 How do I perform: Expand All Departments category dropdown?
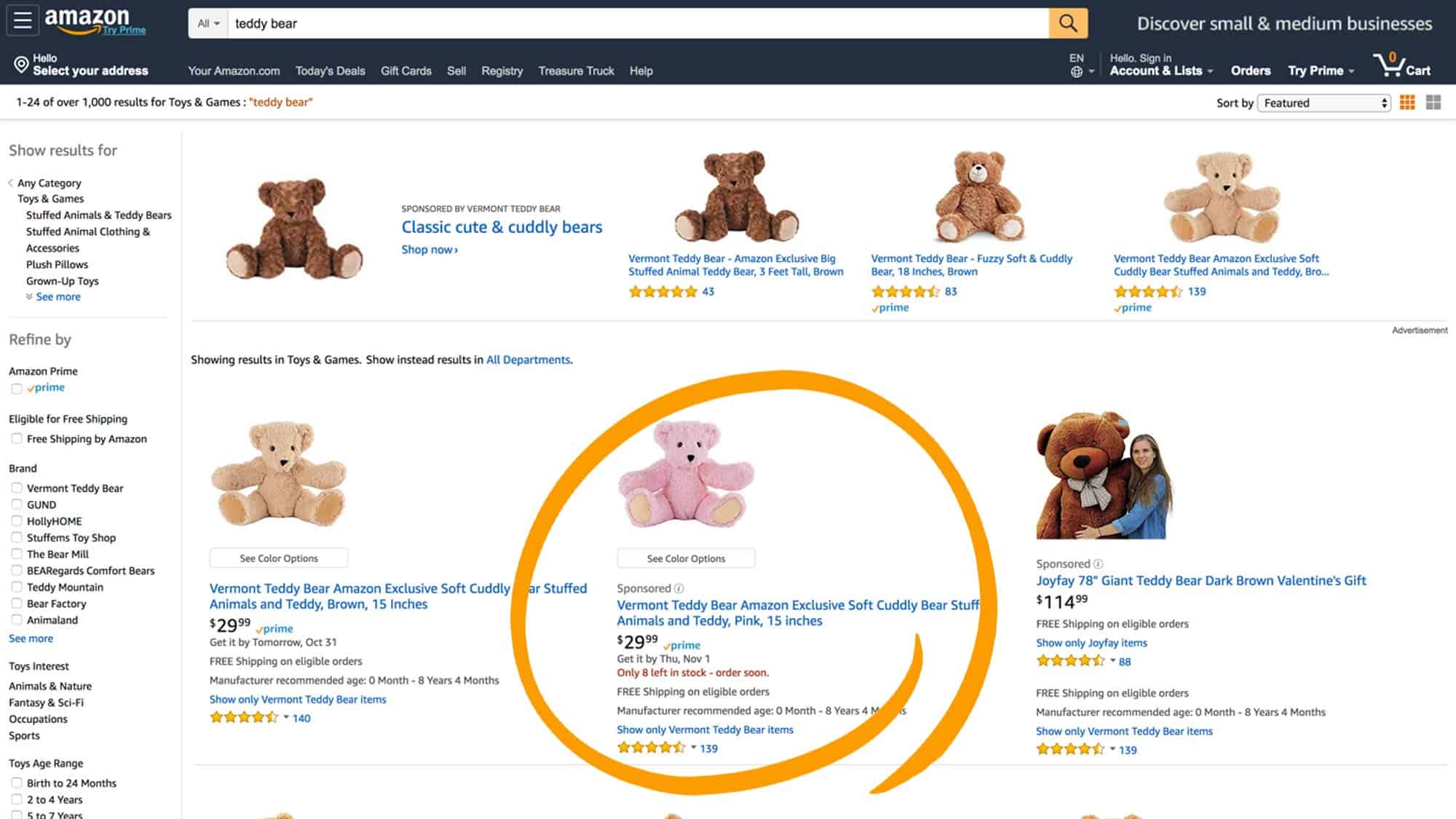[208, 23]
